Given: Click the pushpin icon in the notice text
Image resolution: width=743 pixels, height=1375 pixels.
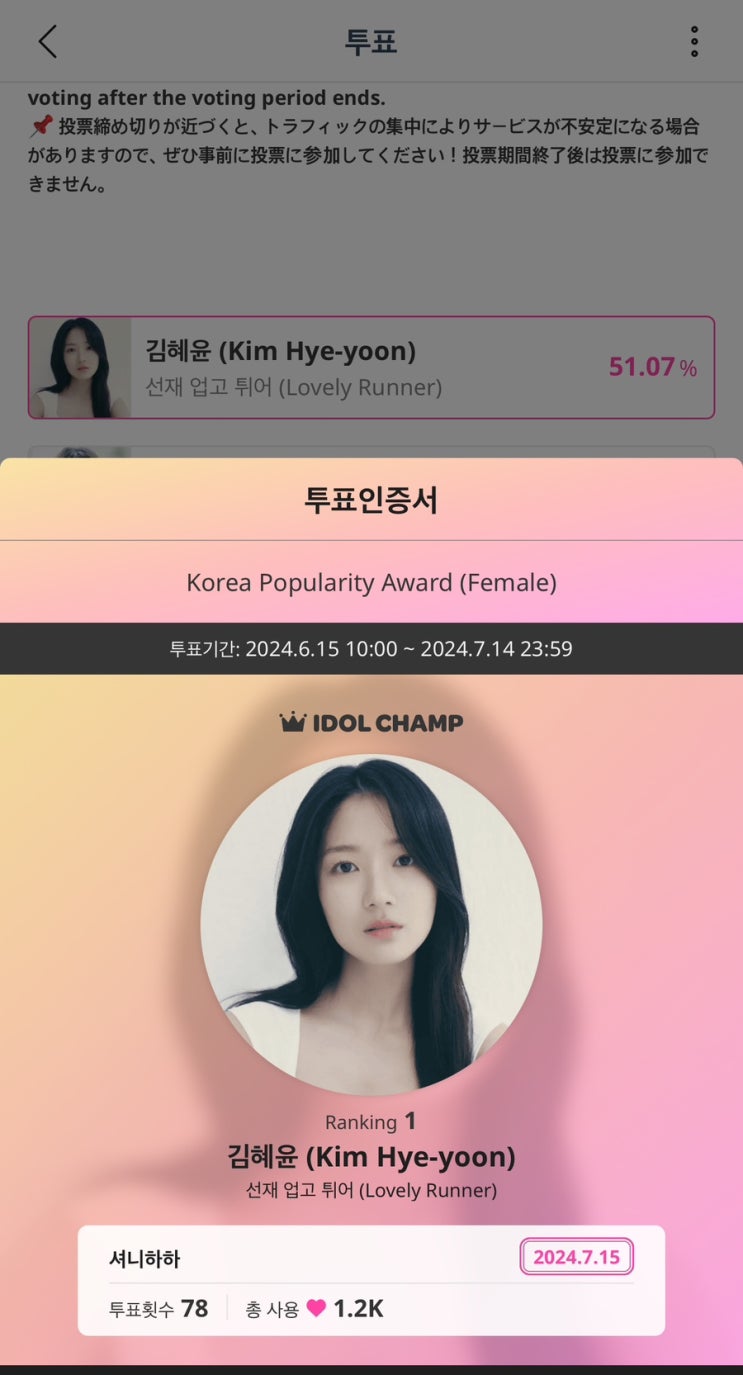Looking at the screenshot, I should pos(40,128).
